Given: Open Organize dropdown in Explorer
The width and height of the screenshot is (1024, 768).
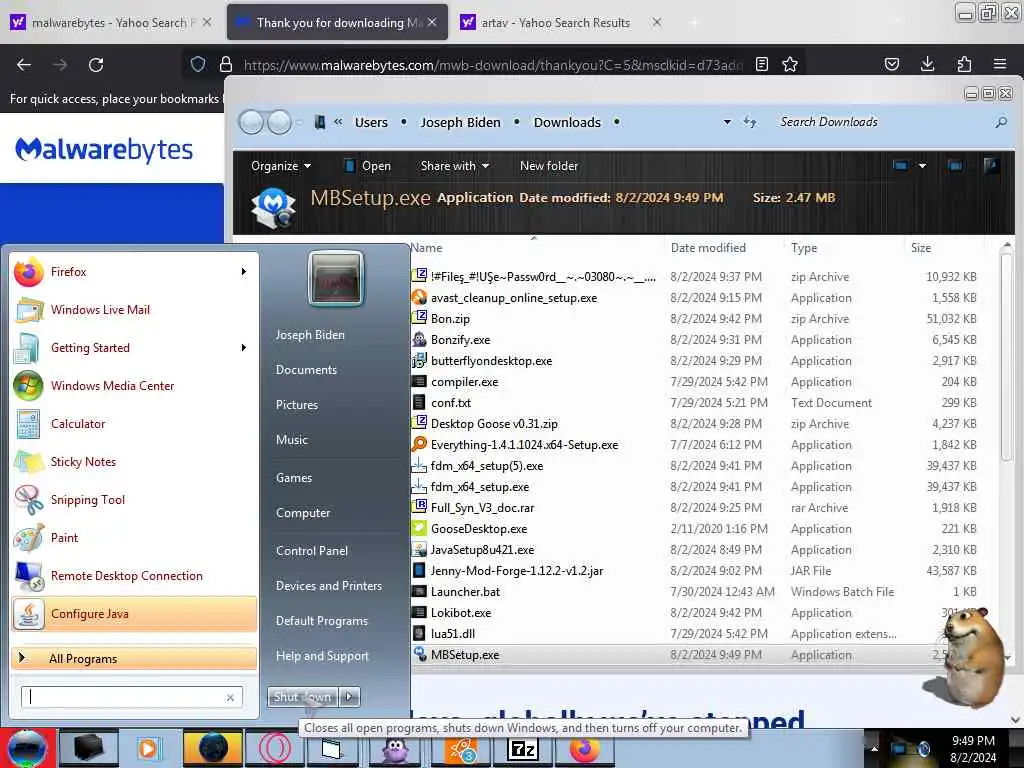Looking at the screenshot, I should 281,166.
